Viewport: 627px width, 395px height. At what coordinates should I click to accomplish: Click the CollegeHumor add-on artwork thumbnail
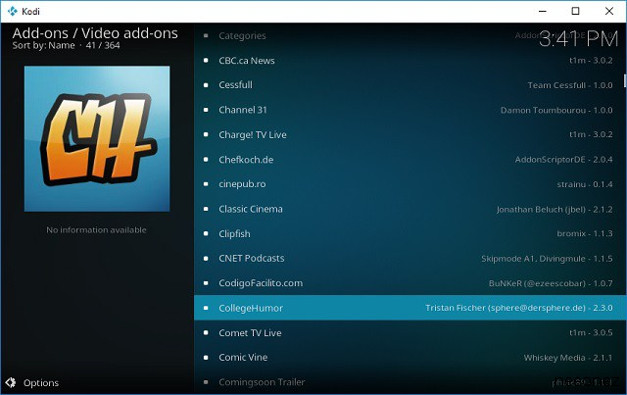(97, 139)
